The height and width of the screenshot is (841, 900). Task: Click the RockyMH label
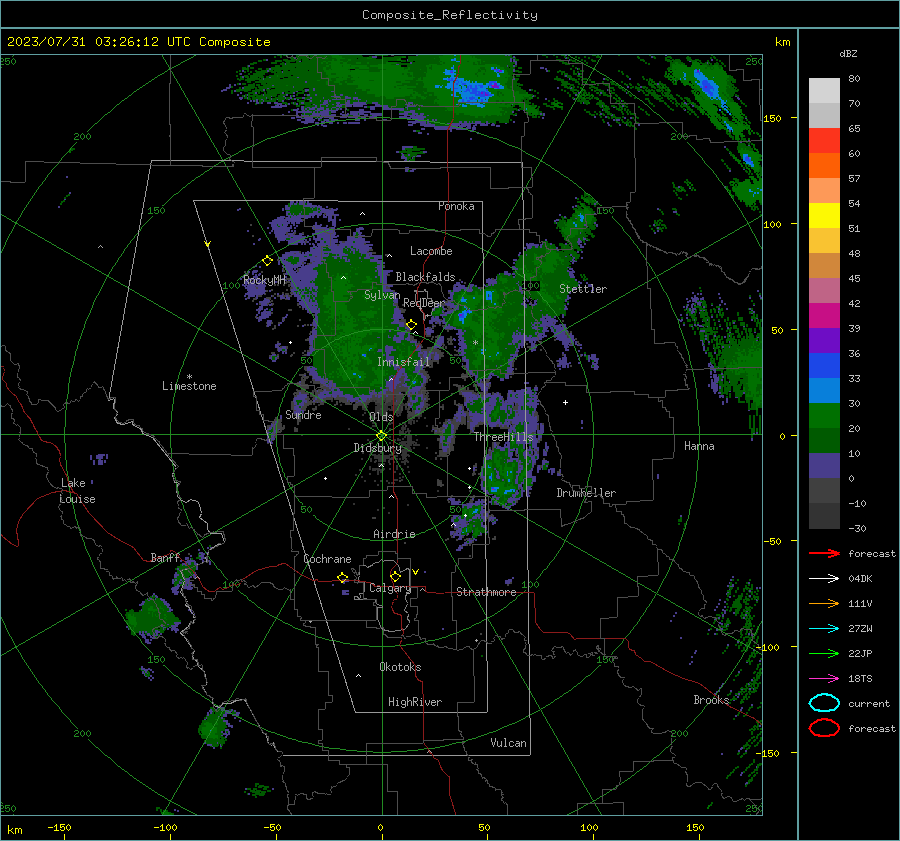point(264,280)
